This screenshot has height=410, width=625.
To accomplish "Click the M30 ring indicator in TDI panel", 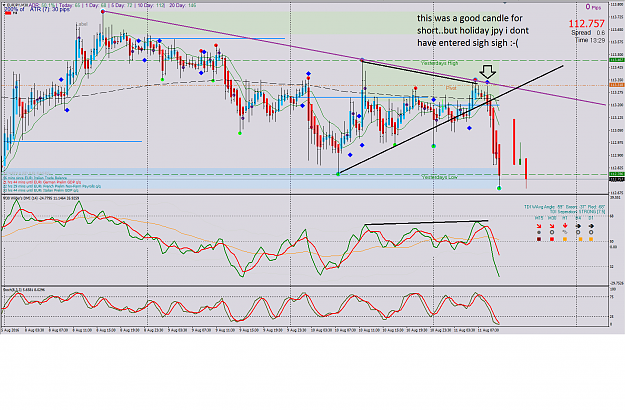I will pyautogui.click(x=552, y=232).
